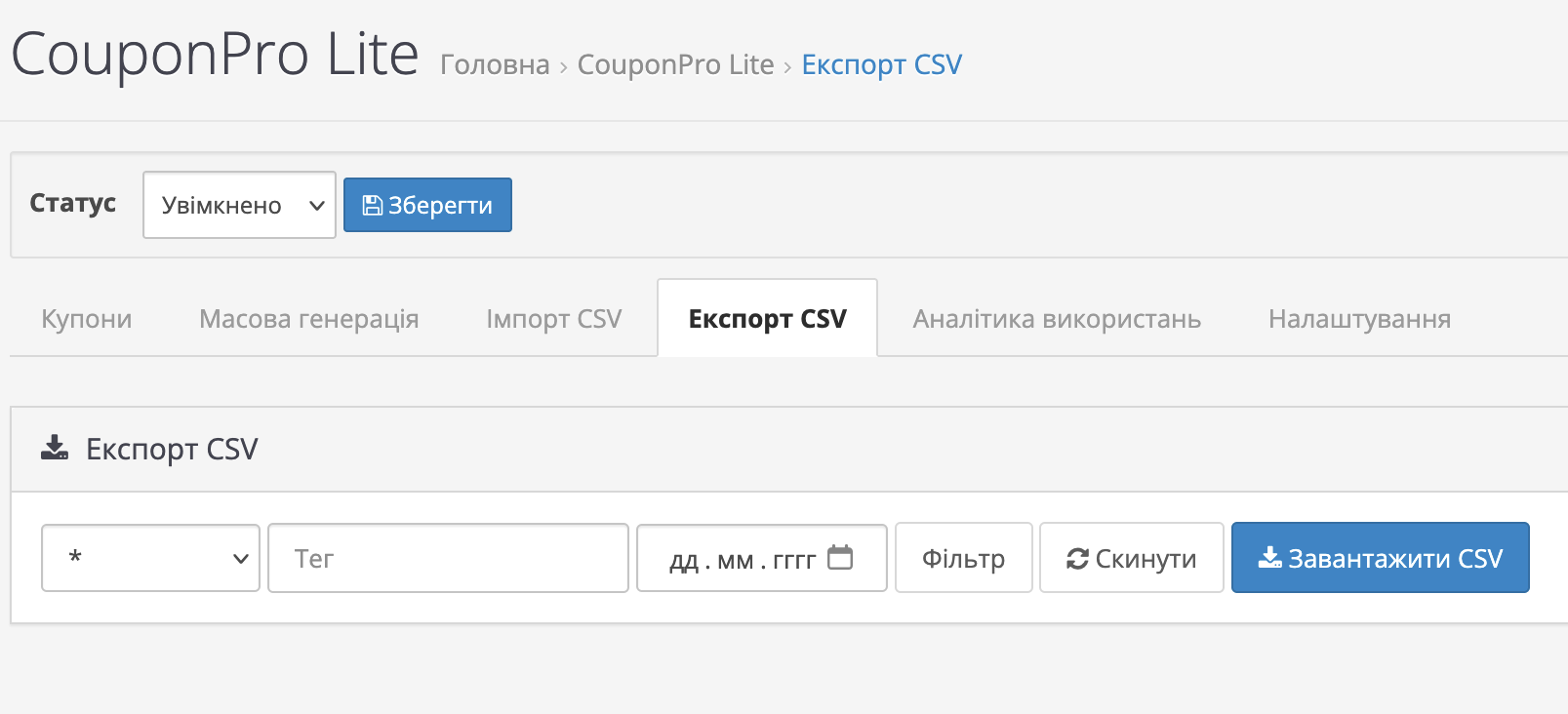Go to Головна breadcrumb link

pos(495,64)
